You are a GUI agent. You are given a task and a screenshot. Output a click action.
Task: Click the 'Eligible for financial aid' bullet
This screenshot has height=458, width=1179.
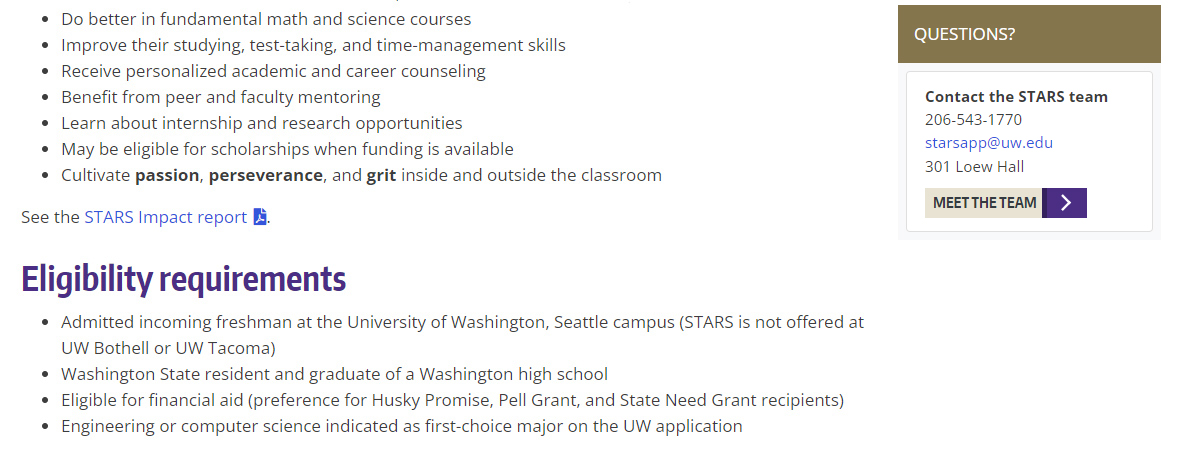[452, 401]
